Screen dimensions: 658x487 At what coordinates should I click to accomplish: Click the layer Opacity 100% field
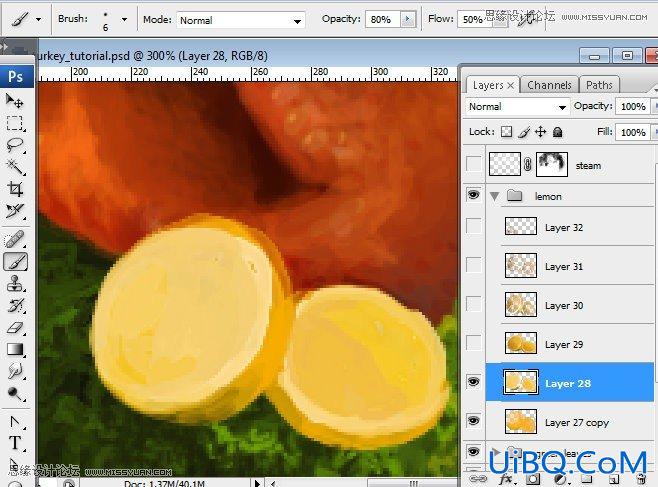633,107
